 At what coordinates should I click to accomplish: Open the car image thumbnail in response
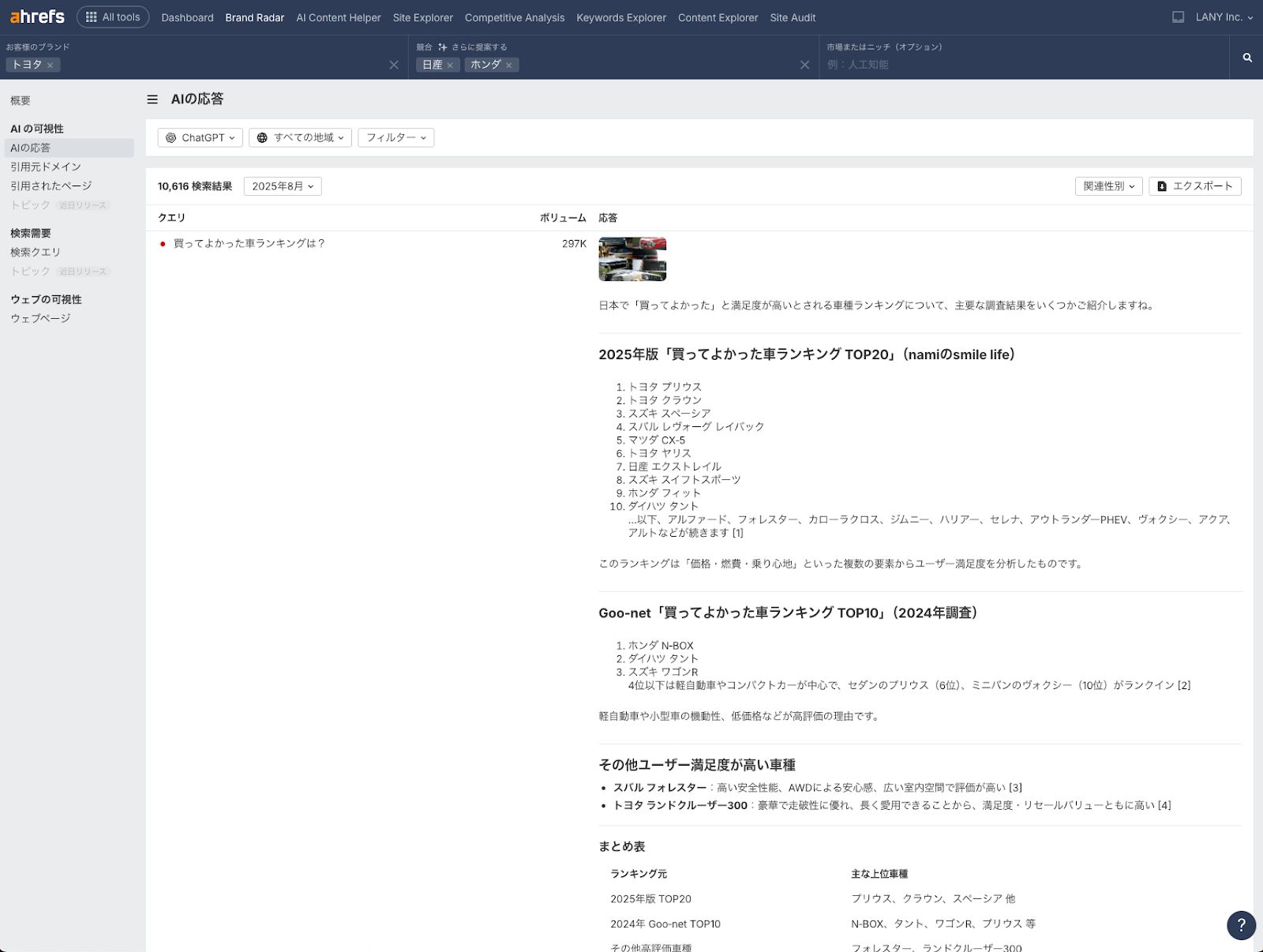632,259
